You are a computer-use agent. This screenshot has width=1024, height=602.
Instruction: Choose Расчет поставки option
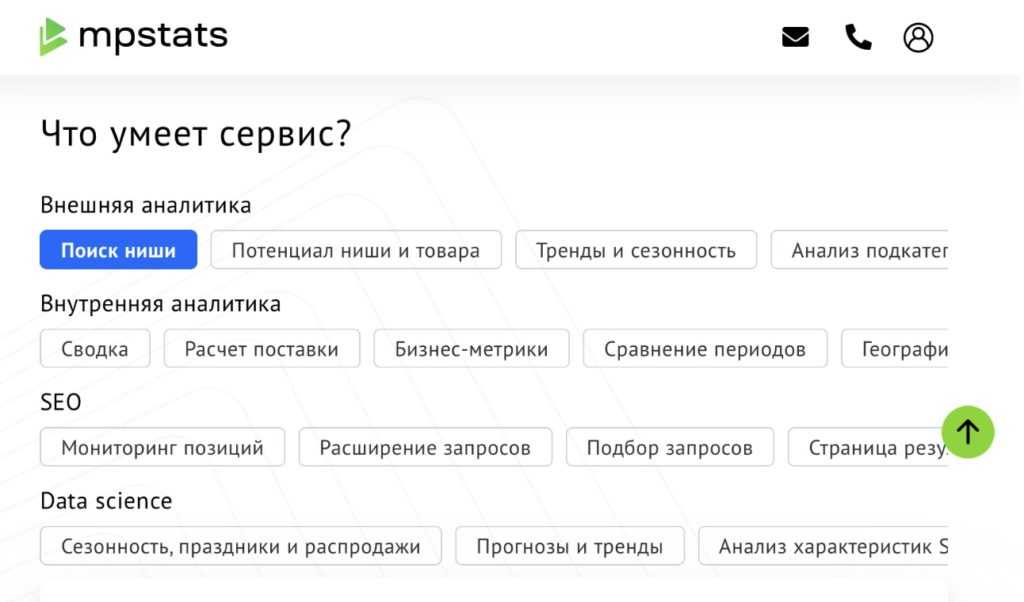262,349
